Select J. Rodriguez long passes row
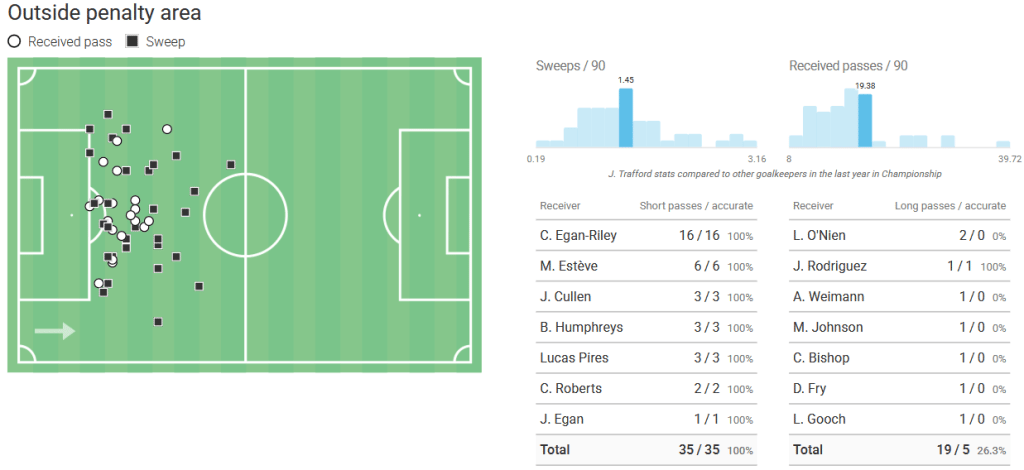This screenshot has height=470, width=1024. 899,266
